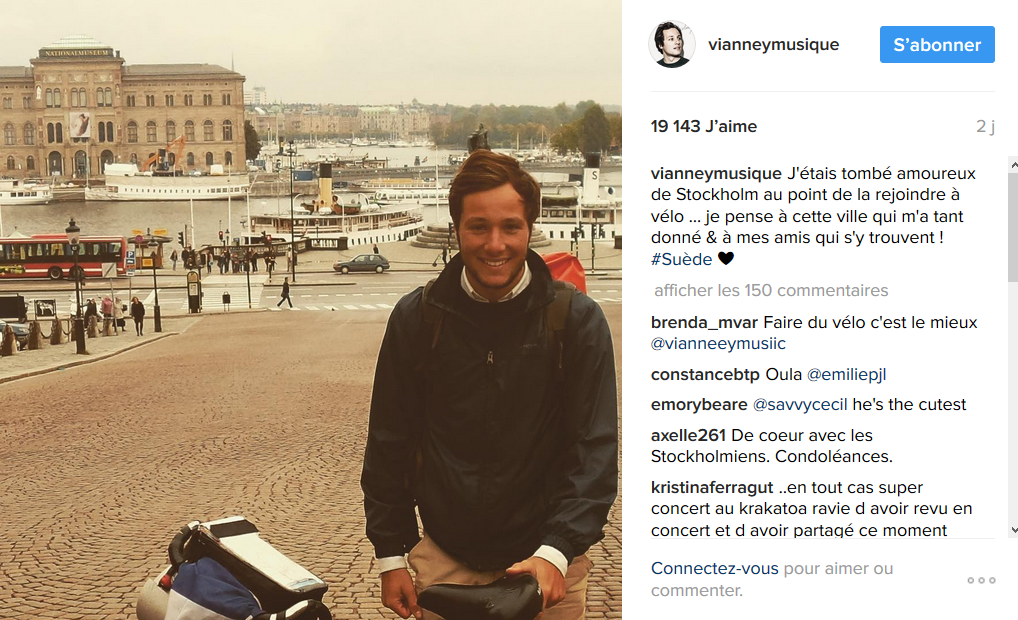Image resolution: width=1018 pixels, height=620 pixels.
Task: Open constancebtp commenter profile
Action: pyautogui.click(x=705, y=374)
